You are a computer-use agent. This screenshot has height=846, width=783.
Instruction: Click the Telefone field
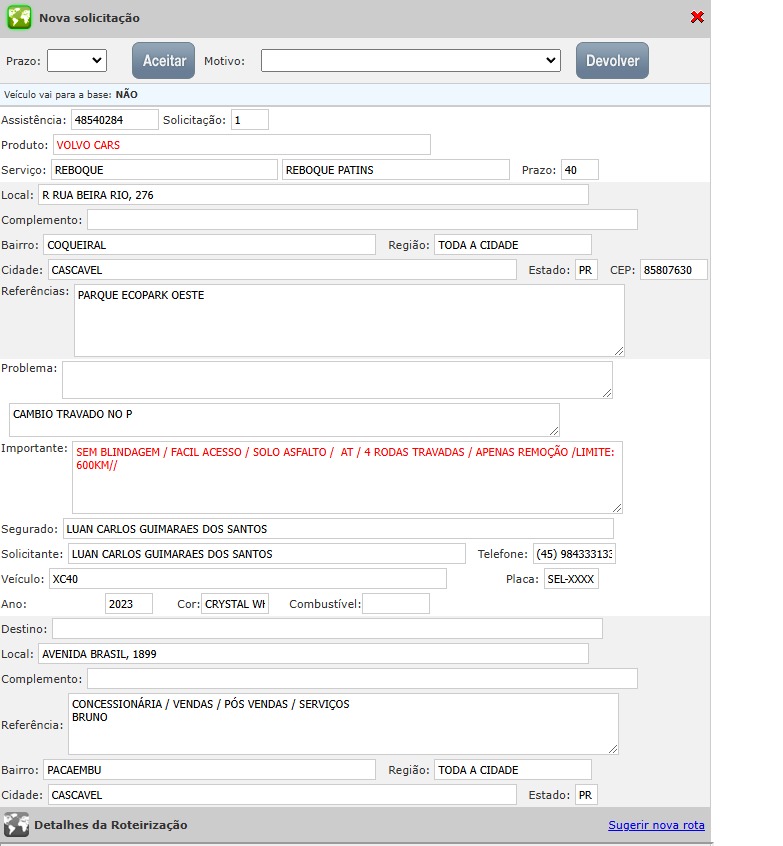click(x=574, y=554)
